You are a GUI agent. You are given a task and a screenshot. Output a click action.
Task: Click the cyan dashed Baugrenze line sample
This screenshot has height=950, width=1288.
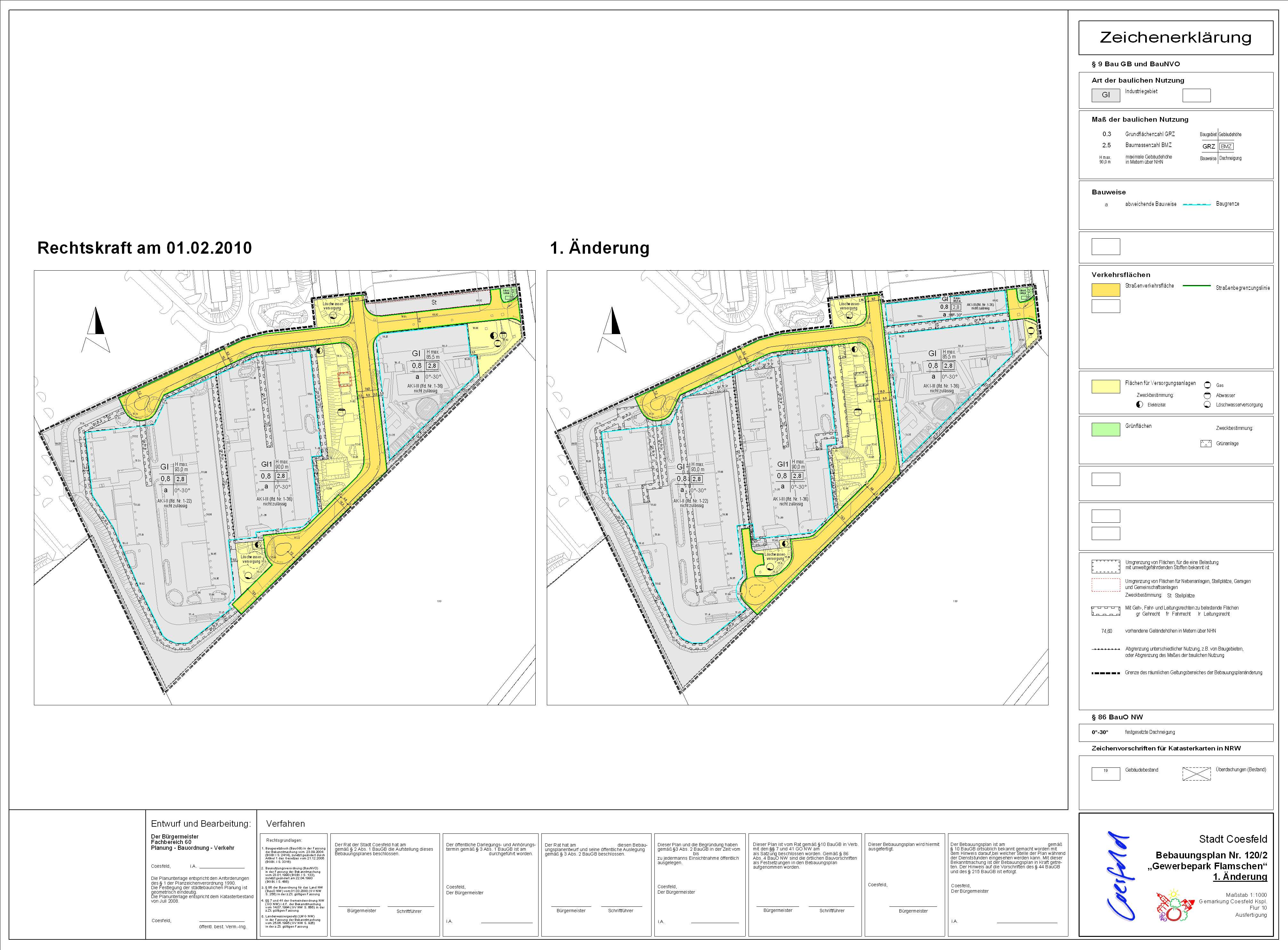tap(1197, 204)
